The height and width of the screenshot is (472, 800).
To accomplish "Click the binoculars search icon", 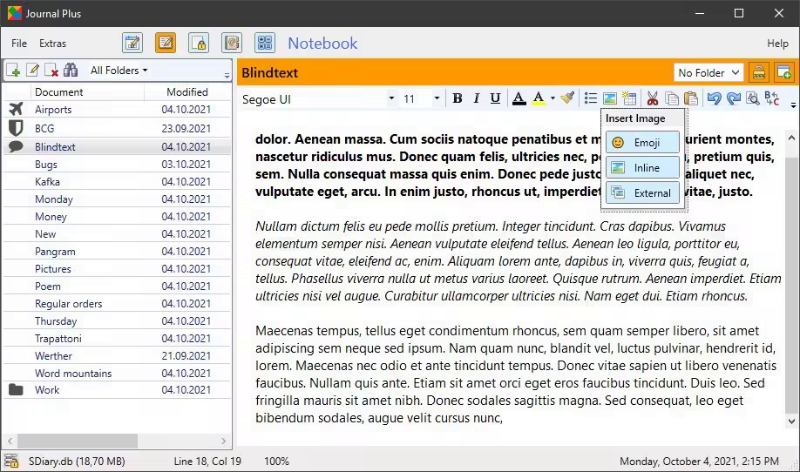I will tap(70, 70).
